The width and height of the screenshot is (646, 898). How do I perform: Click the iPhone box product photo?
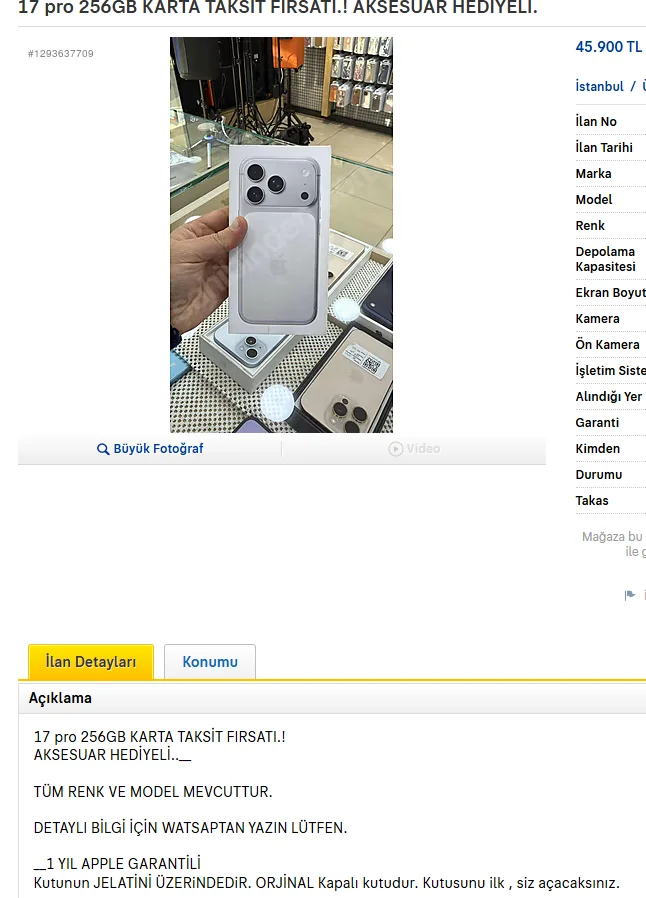[281, 235]
